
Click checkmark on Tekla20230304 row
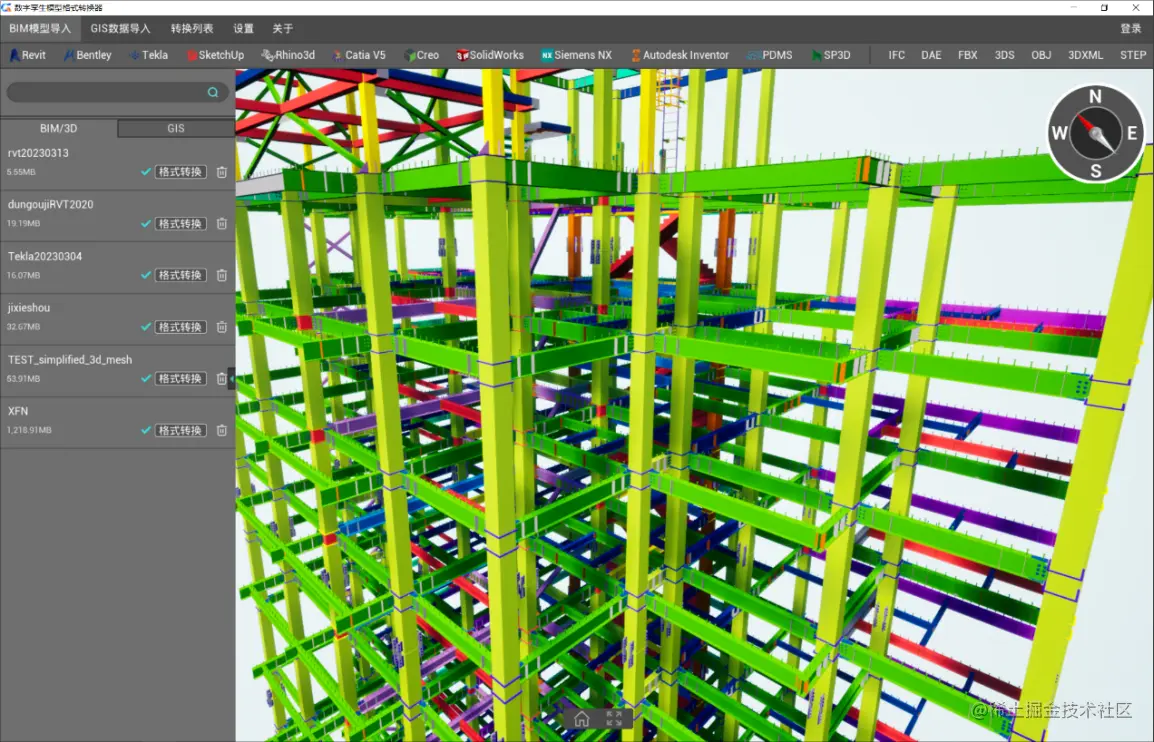click(146, 275)
